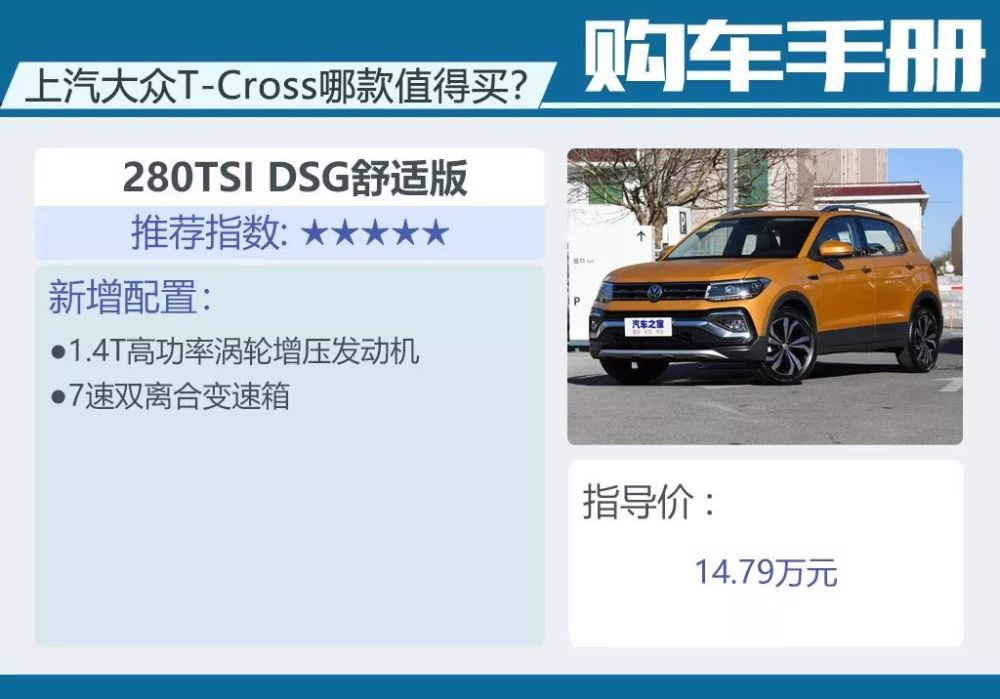Click the 推荐指数 label
This screenshot has height=699, width=1000.
point(207,233)
